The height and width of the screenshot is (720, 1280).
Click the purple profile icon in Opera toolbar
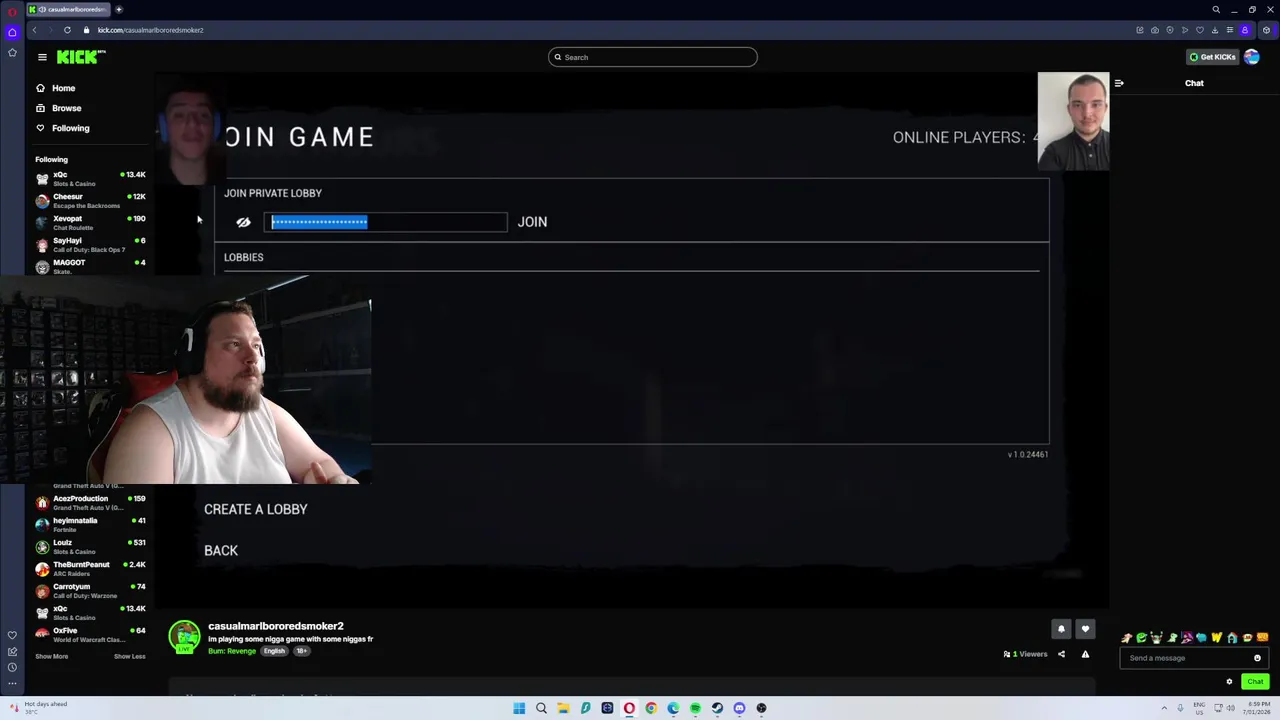1245,30
